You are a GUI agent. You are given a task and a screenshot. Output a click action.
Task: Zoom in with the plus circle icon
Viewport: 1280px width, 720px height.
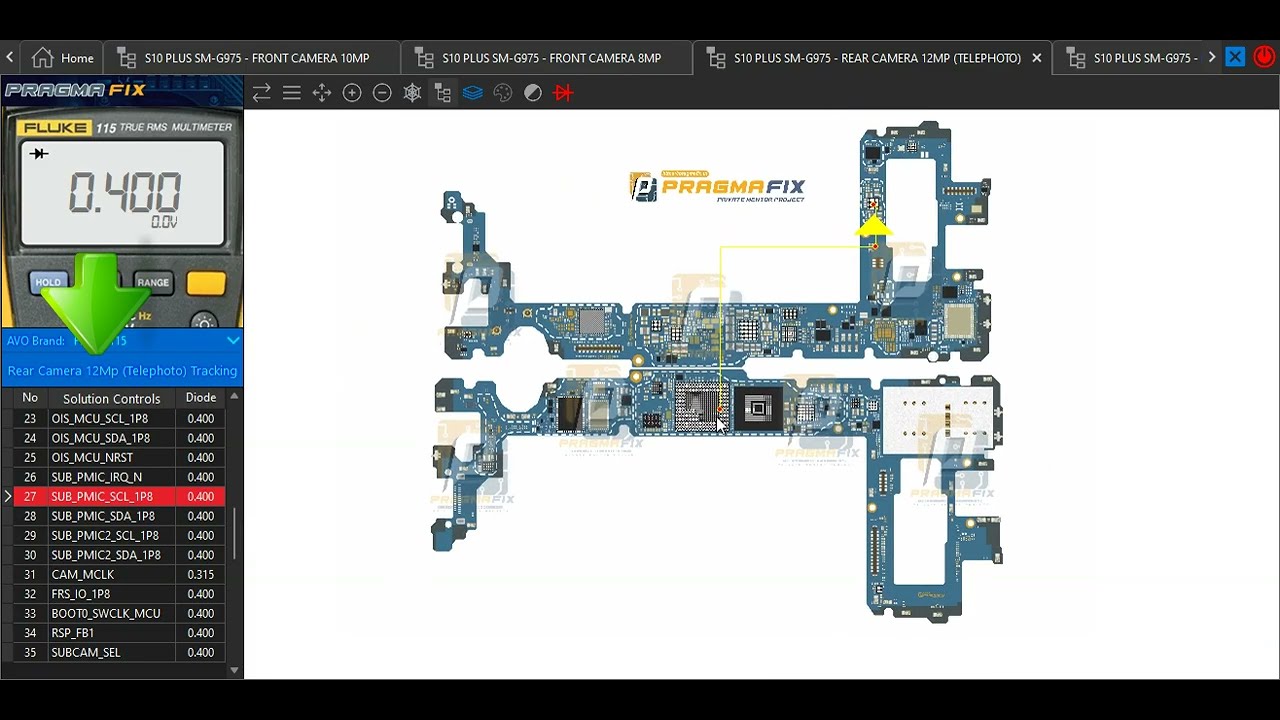(352, 93)
